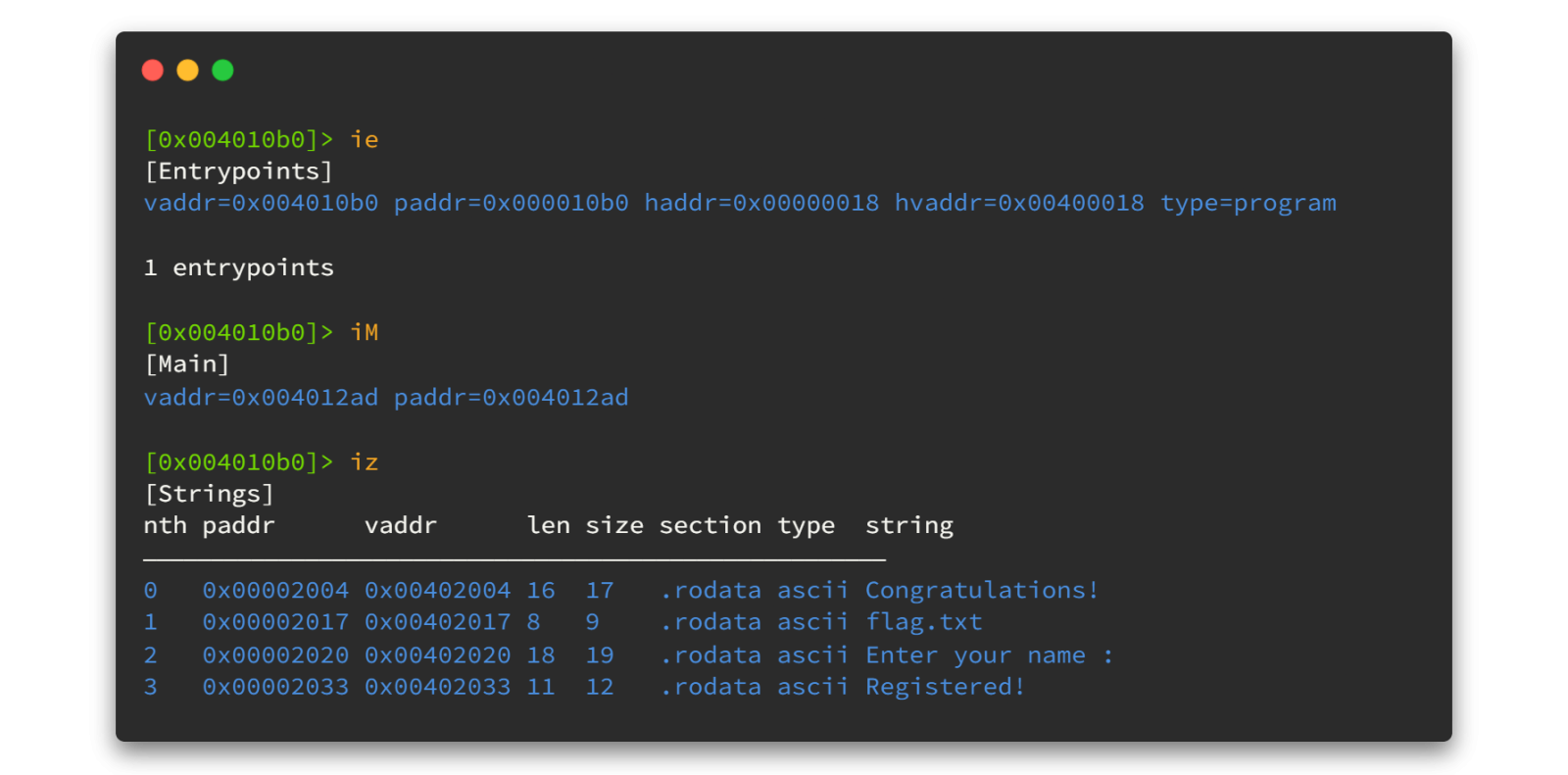Click the [Main] header line
This screenshot has height=775, width=1568.
point(187,364)
